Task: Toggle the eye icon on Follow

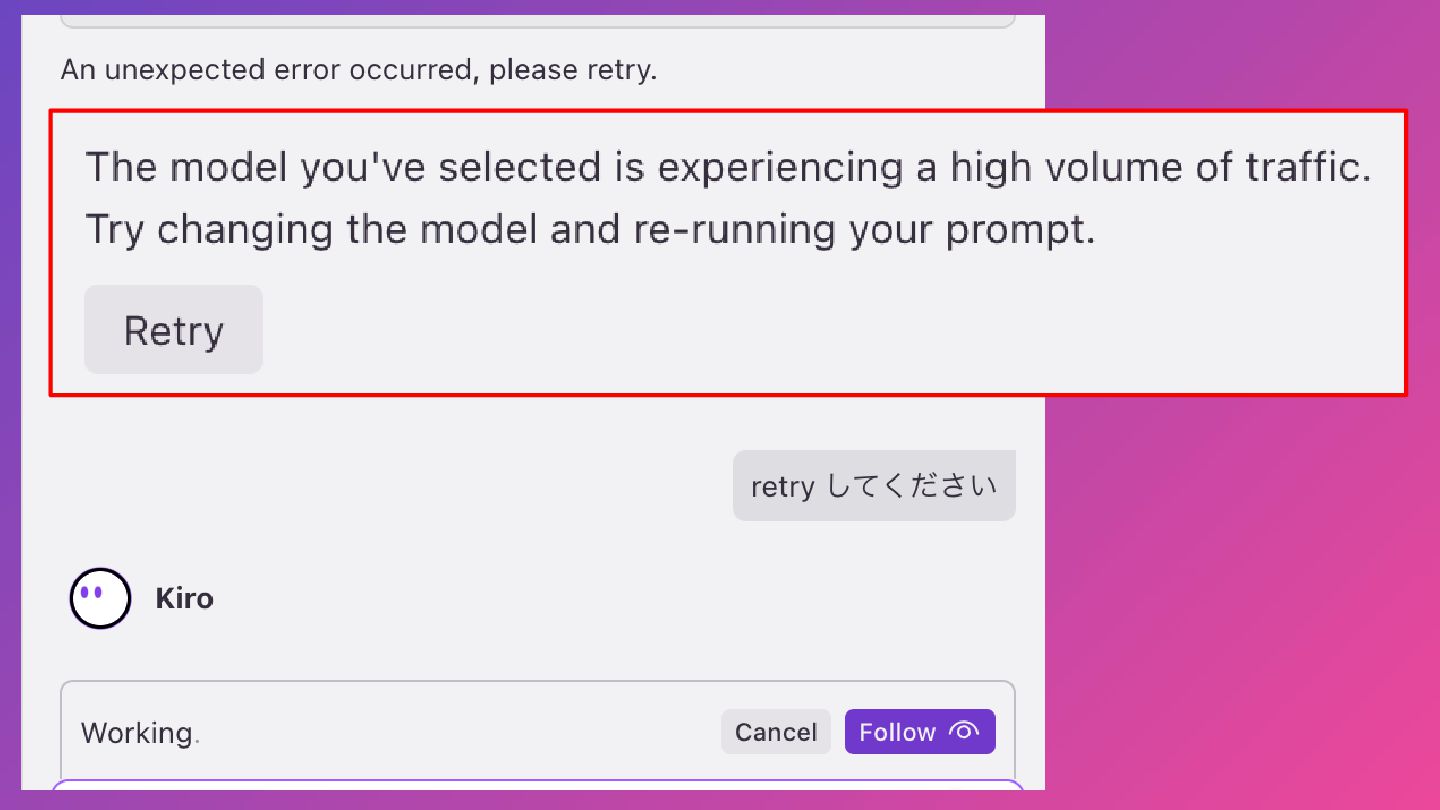Action: pyautogui.click(x=963, y=731)
